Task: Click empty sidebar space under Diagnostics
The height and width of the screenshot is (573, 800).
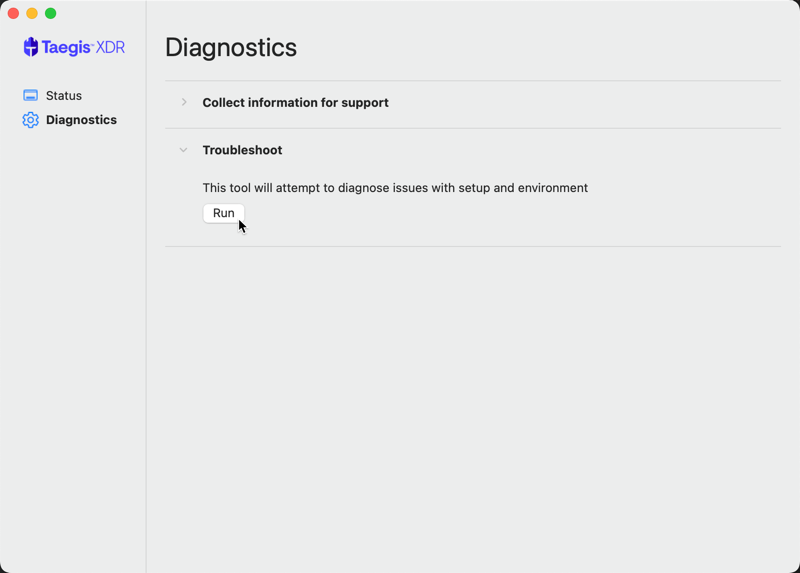Action: point(73,347)
